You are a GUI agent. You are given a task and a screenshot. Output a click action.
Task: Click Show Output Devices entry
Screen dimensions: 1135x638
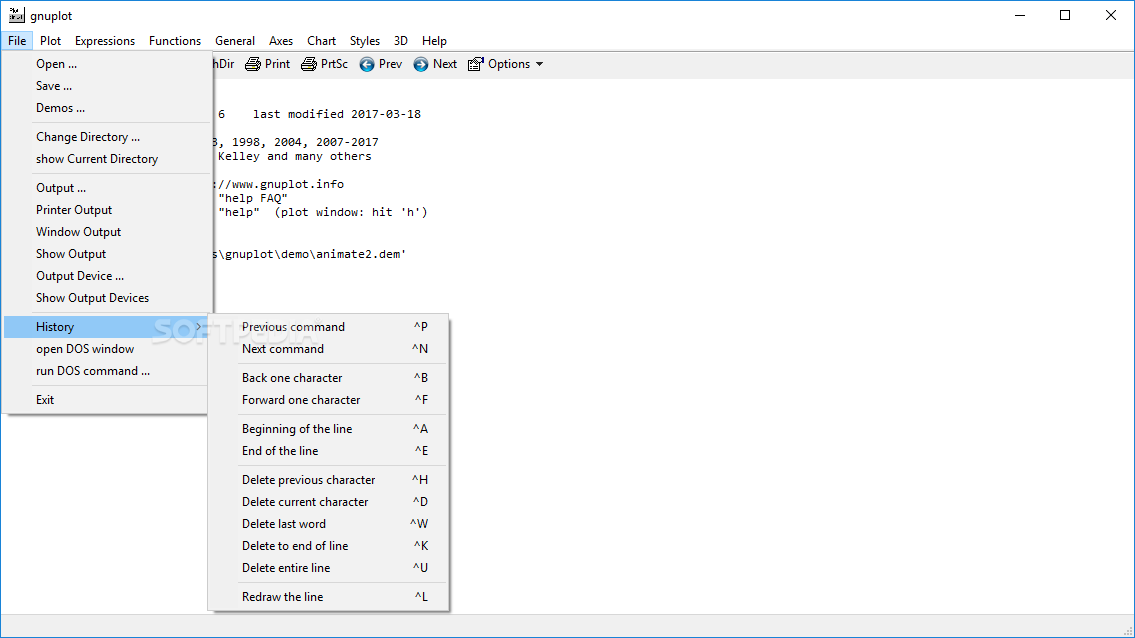pos(107,298)
